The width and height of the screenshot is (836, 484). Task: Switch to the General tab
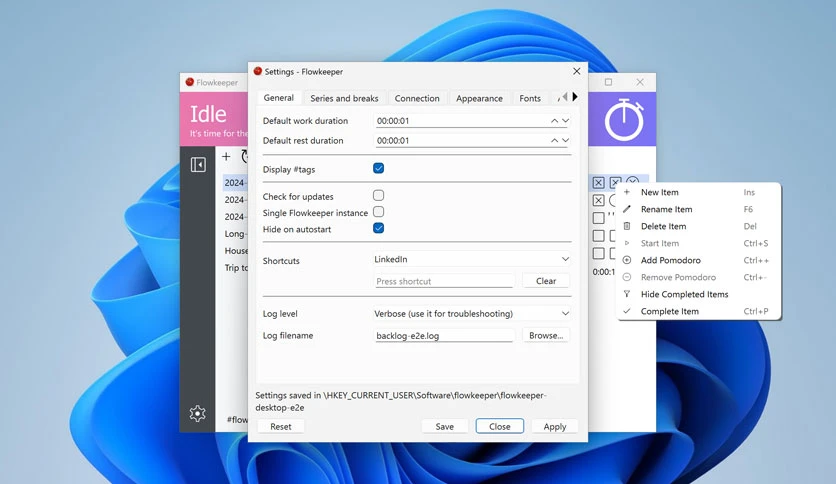(x=278, y=98)
